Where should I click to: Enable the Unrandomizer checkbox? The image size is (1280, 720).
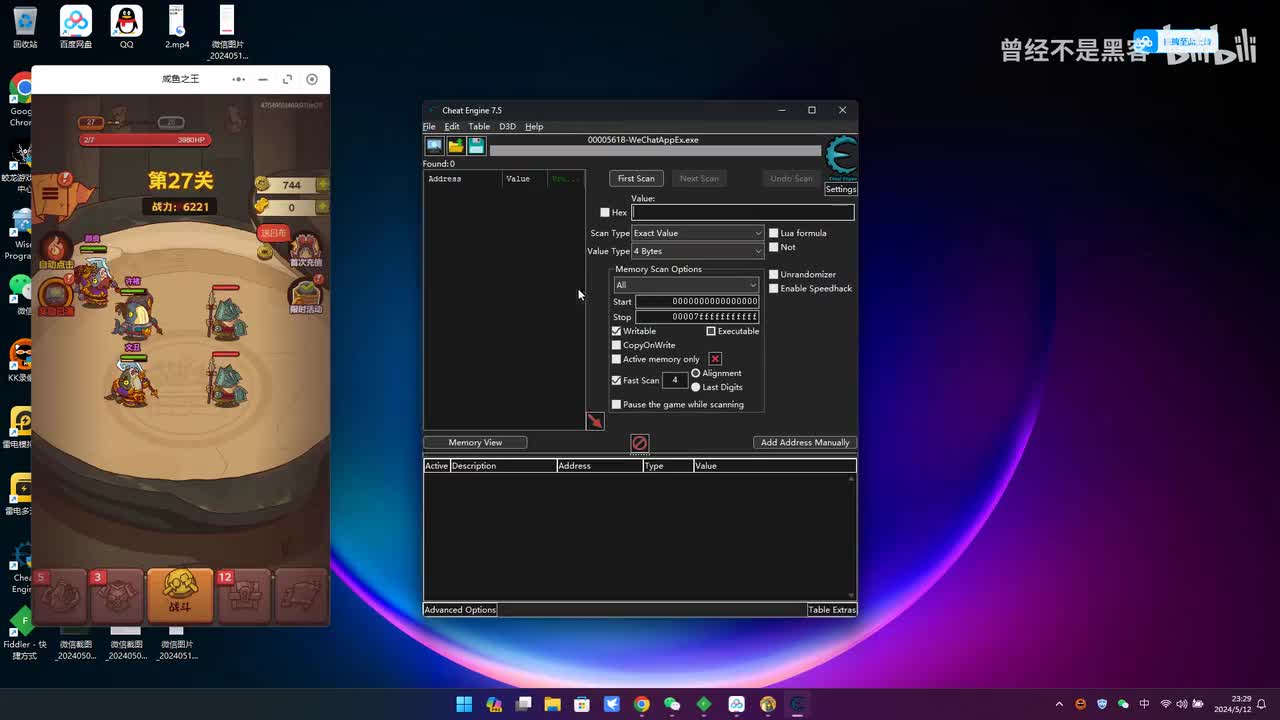click(x=774, y=274)
